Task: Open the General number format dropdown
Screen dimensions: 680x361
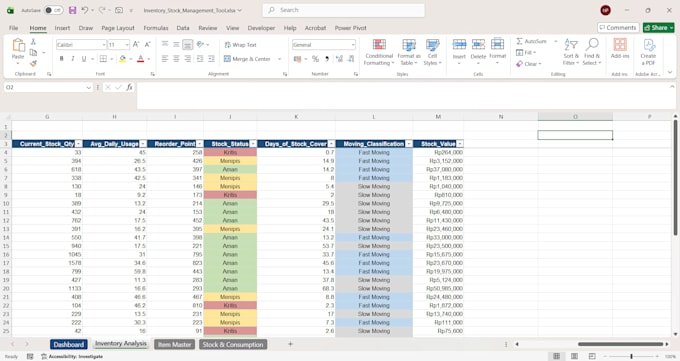Action: [x=353, y=45]
